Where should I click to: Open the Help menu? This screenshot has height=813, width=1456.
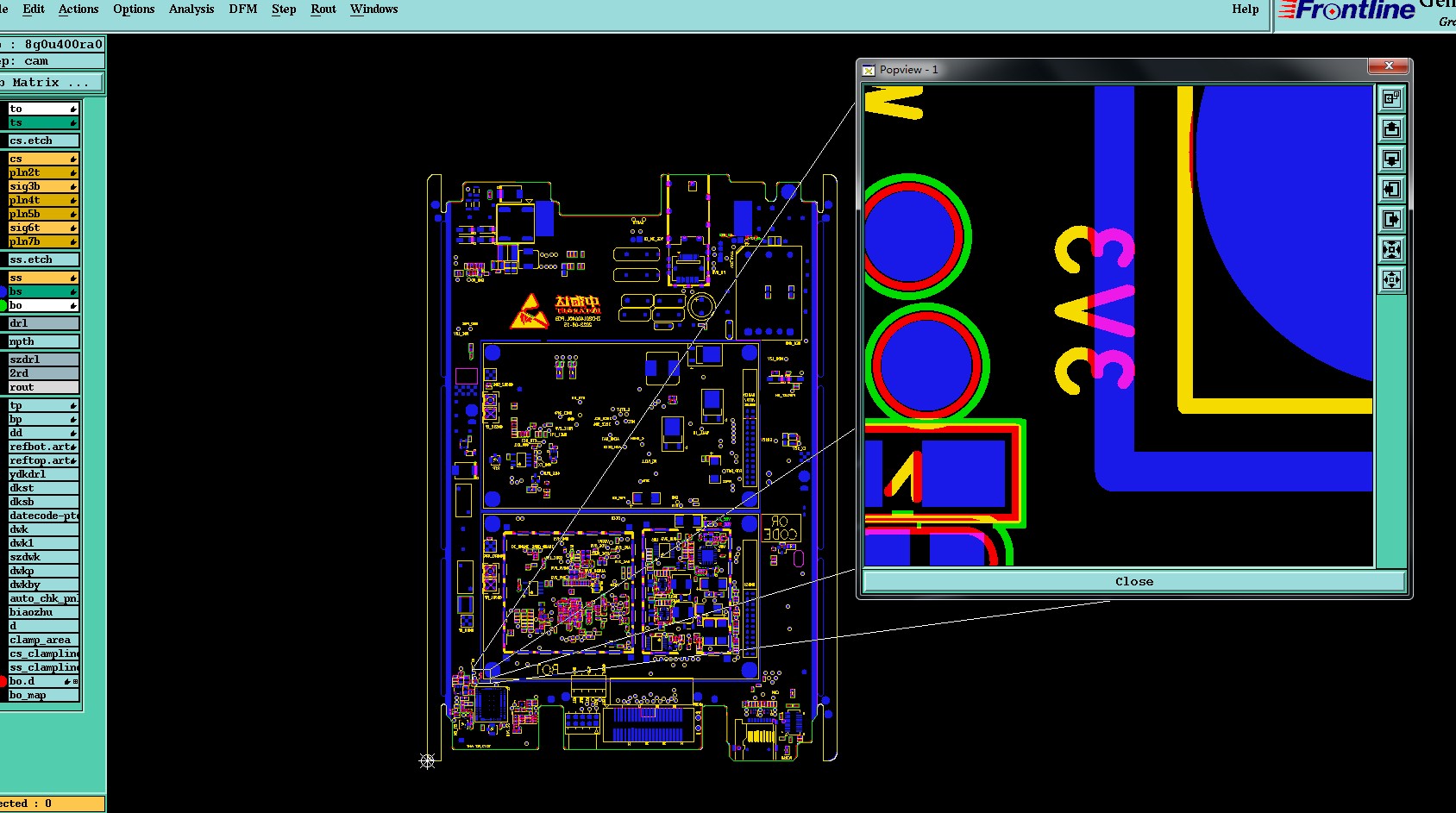point(1246,9)
